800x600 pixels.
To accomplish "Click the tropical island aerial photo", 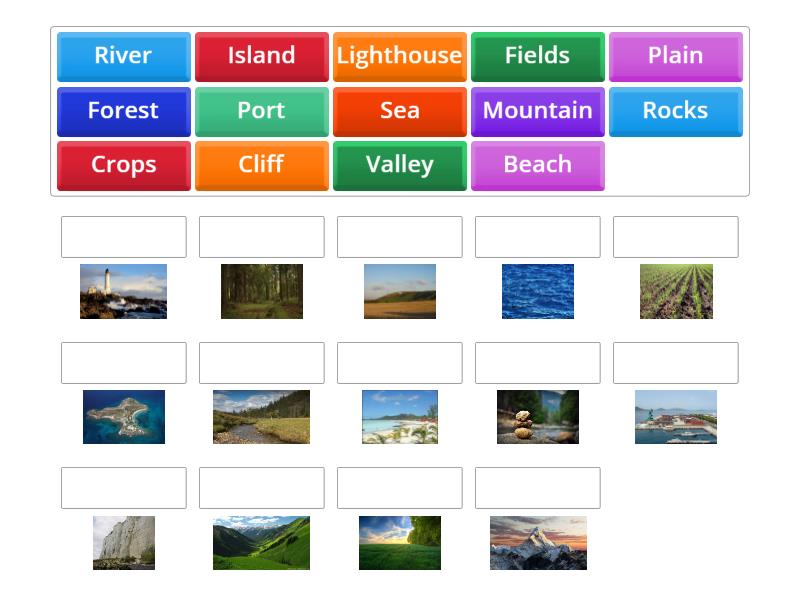I will [122, 418].
